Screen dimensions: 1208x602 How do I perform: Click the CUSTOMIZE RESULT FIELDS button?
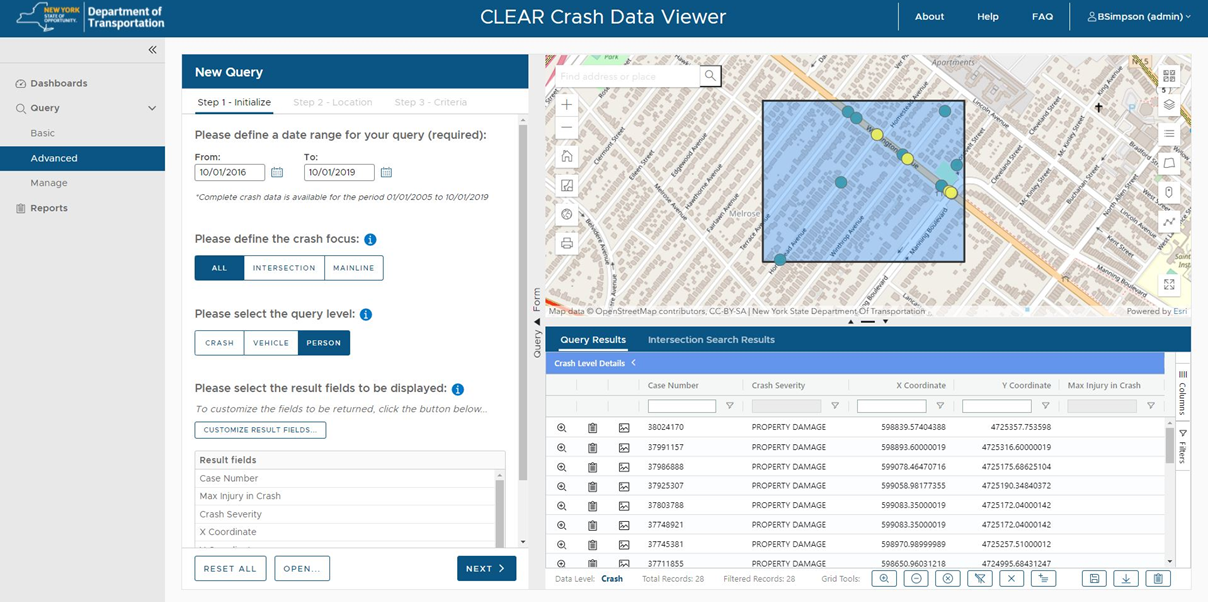point(260,430)
